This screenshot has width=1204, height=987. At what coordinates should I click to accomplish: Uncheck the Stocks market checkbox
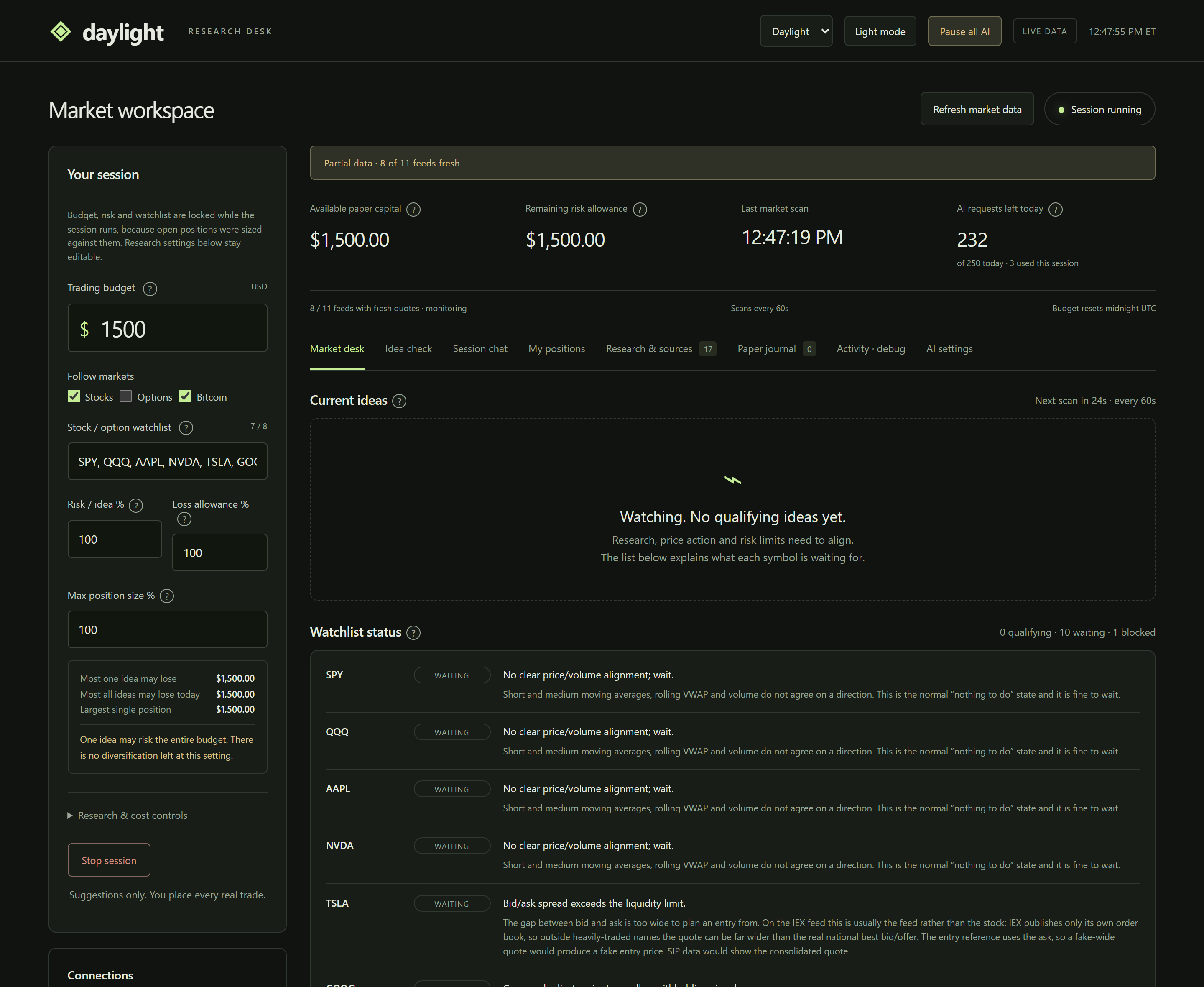point(74,396)
